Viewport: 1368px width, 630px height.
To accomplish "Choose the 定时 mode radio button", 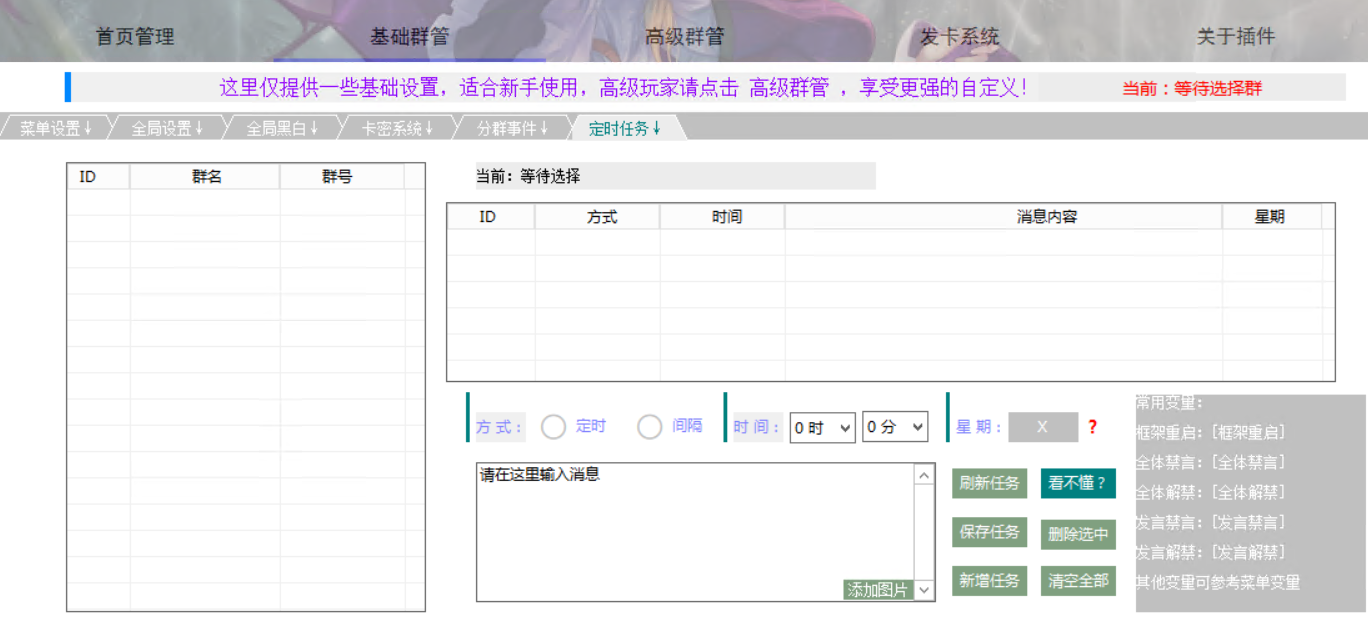I will coord(554,427).
